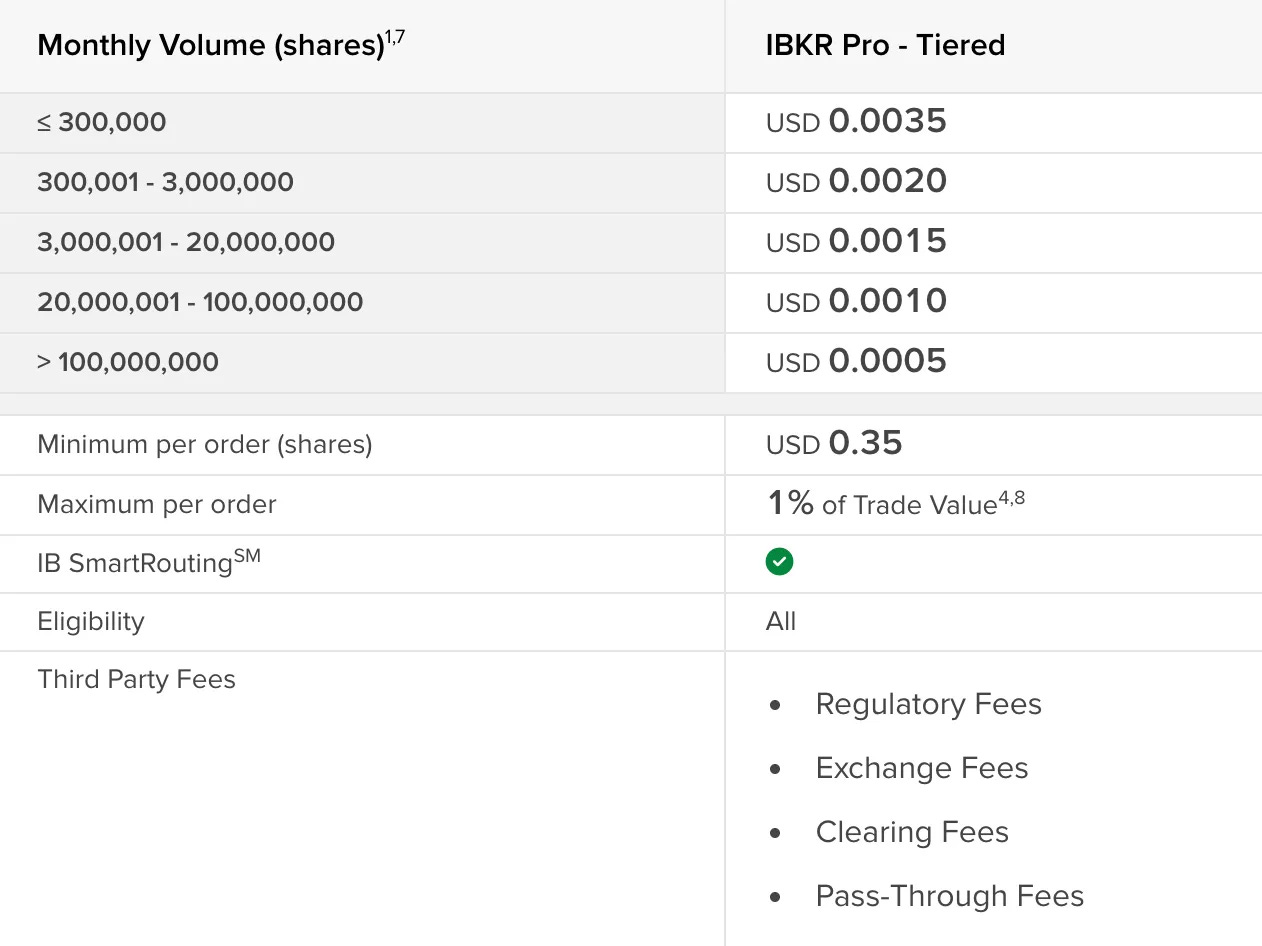Click 'Minimum per order (shares)' label
This screenshot has width=1262, height=946.
tap(205, 445)
